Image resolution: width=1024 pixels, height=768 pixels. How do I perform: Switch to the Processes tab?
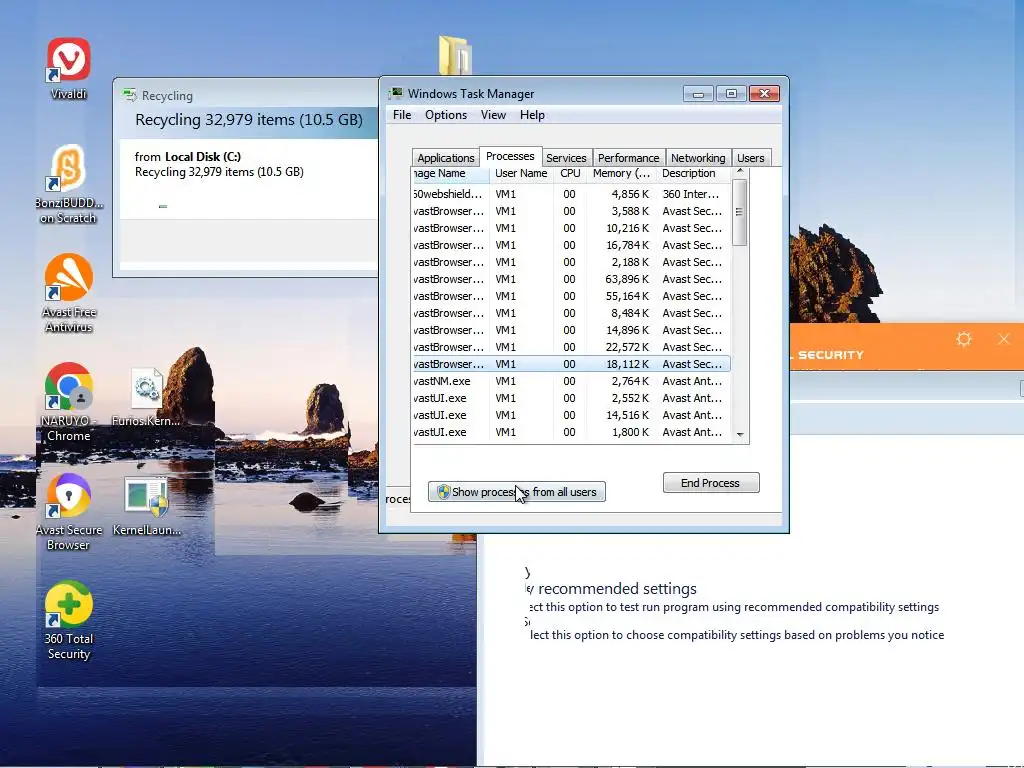(x=510, y=156)
